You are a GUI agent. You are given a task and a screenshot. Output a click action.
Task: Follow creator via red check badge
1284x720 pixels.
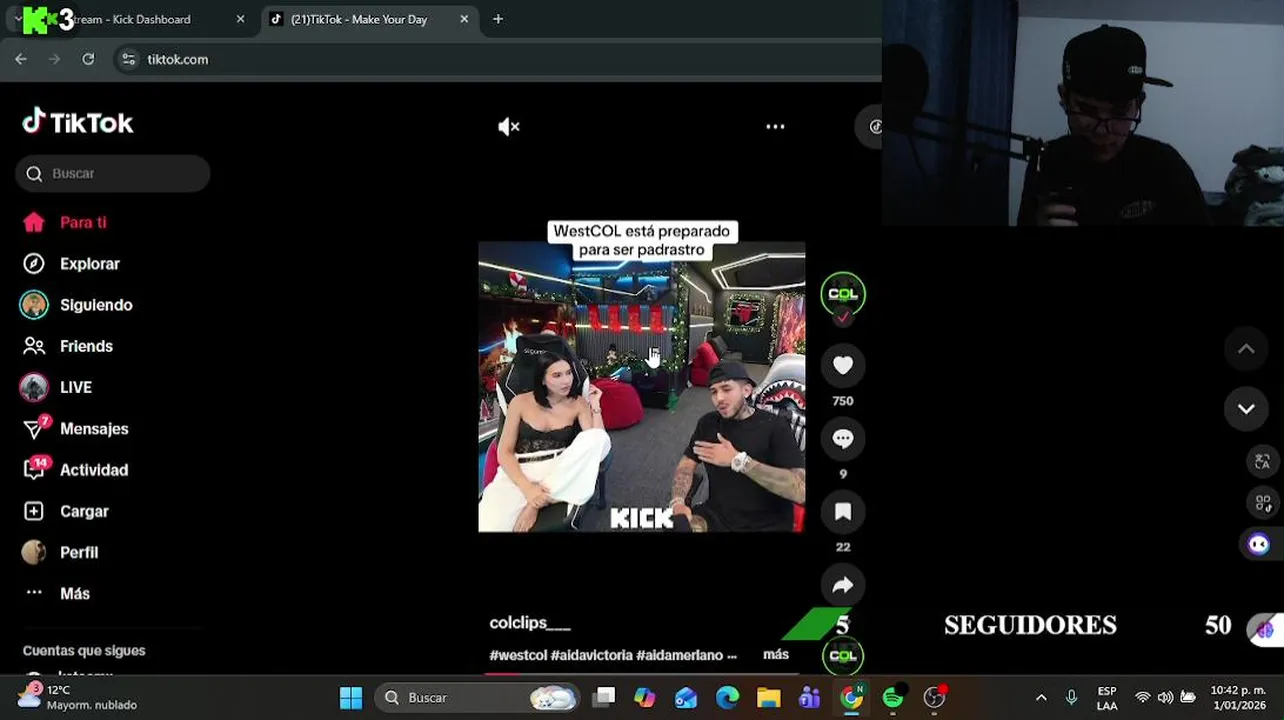coord(843,317)
